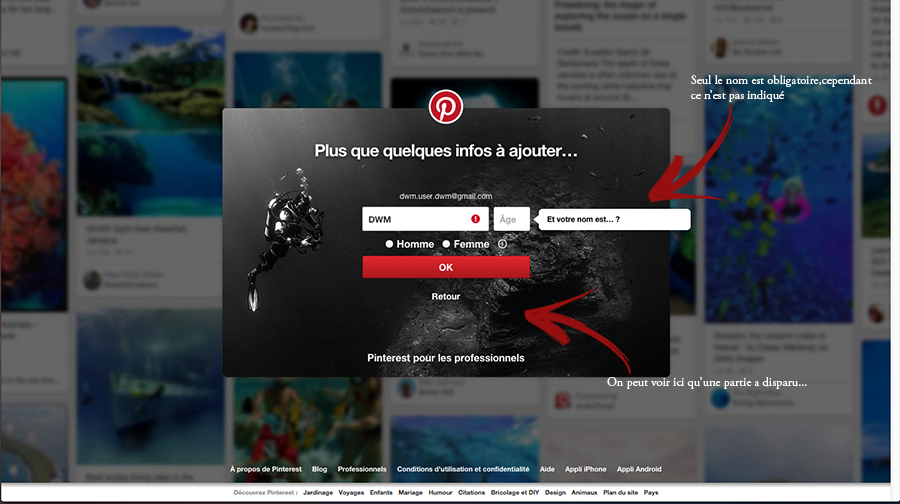This screenshot has width=900, height=504.
Task: Open Pinterest pour les professionnels link
Action: coord(446,358)
